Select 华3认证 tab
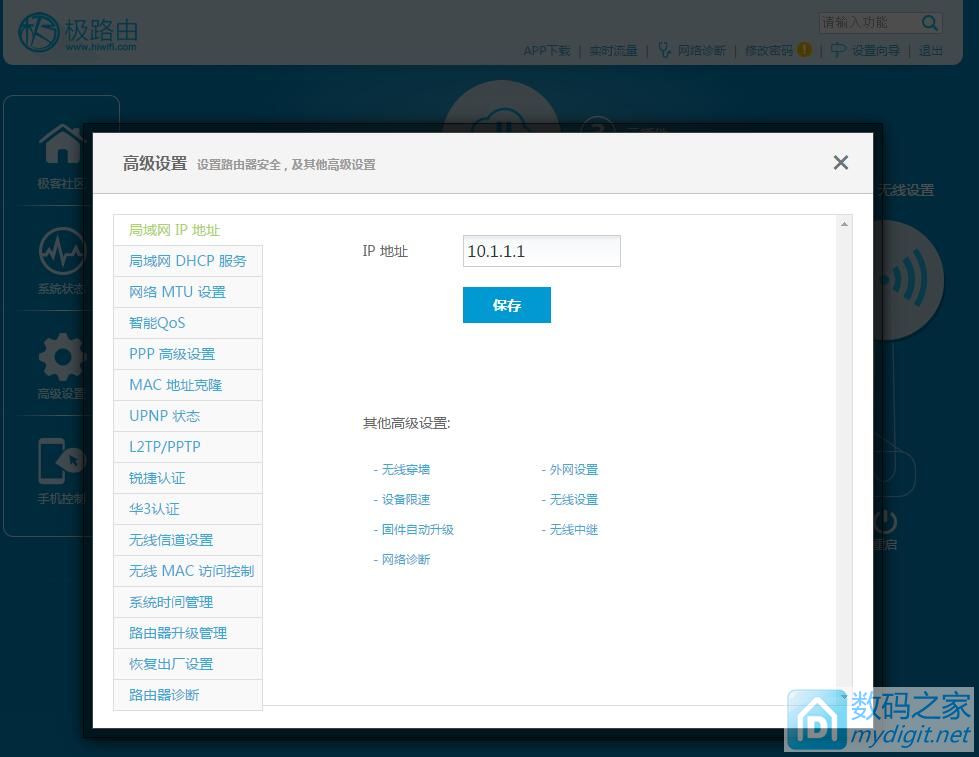The height and width of the screenshot is (757, 979). (188, 509)
